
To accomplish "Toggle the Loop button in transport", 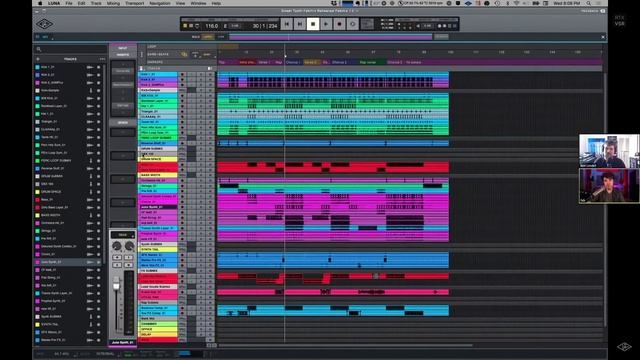I will pyautogui.click(x=353, y=24).
